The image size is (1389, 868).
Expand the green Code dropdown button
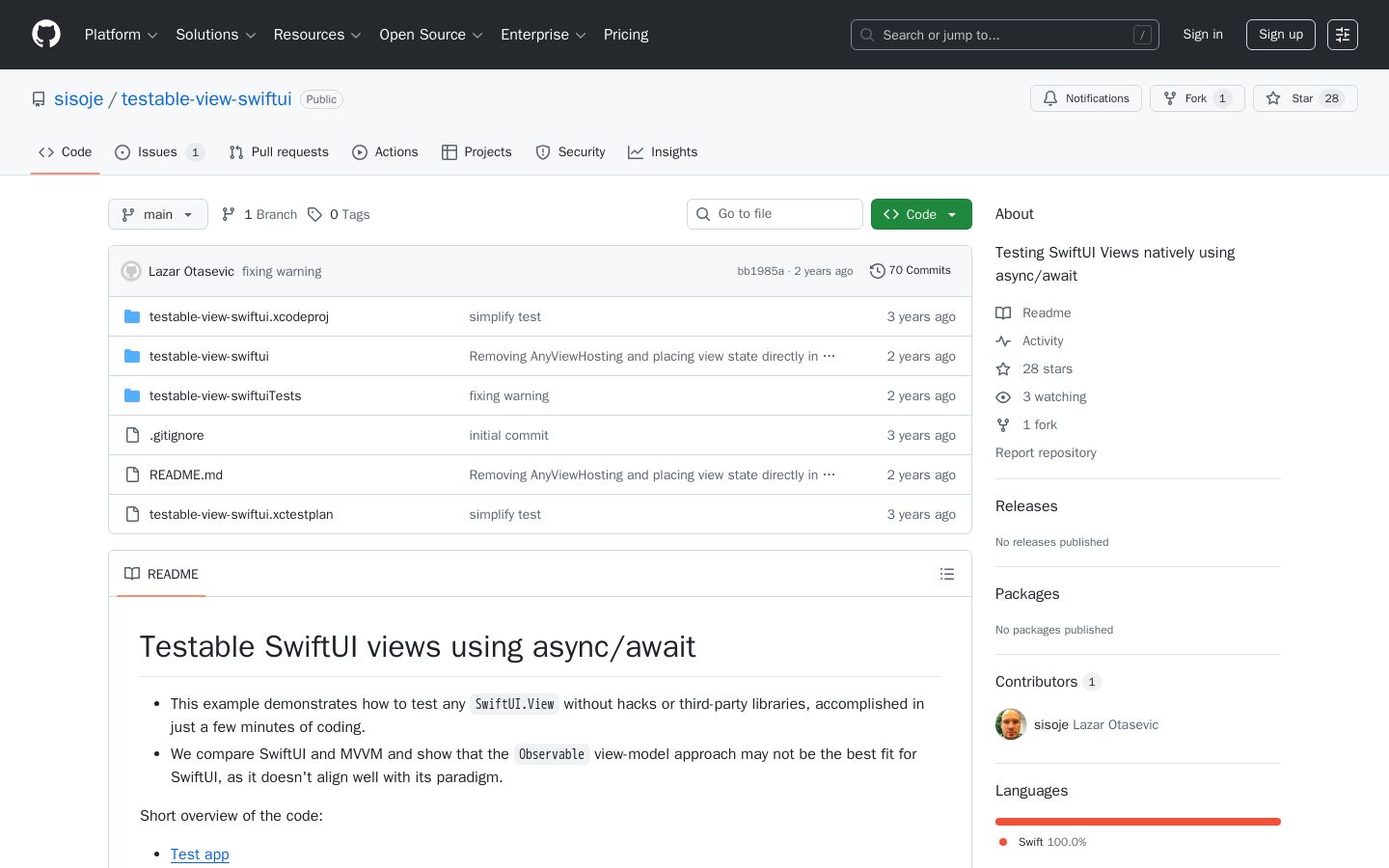[x=921, y=214]
